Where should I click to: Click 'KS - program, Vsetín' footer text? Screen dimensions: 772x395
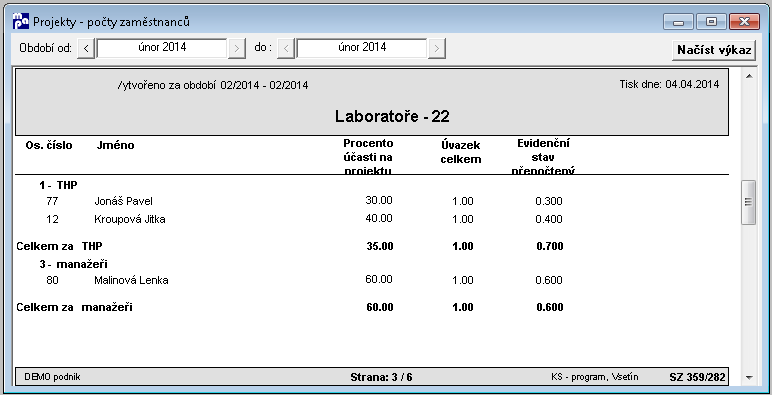tap(595, 377)
